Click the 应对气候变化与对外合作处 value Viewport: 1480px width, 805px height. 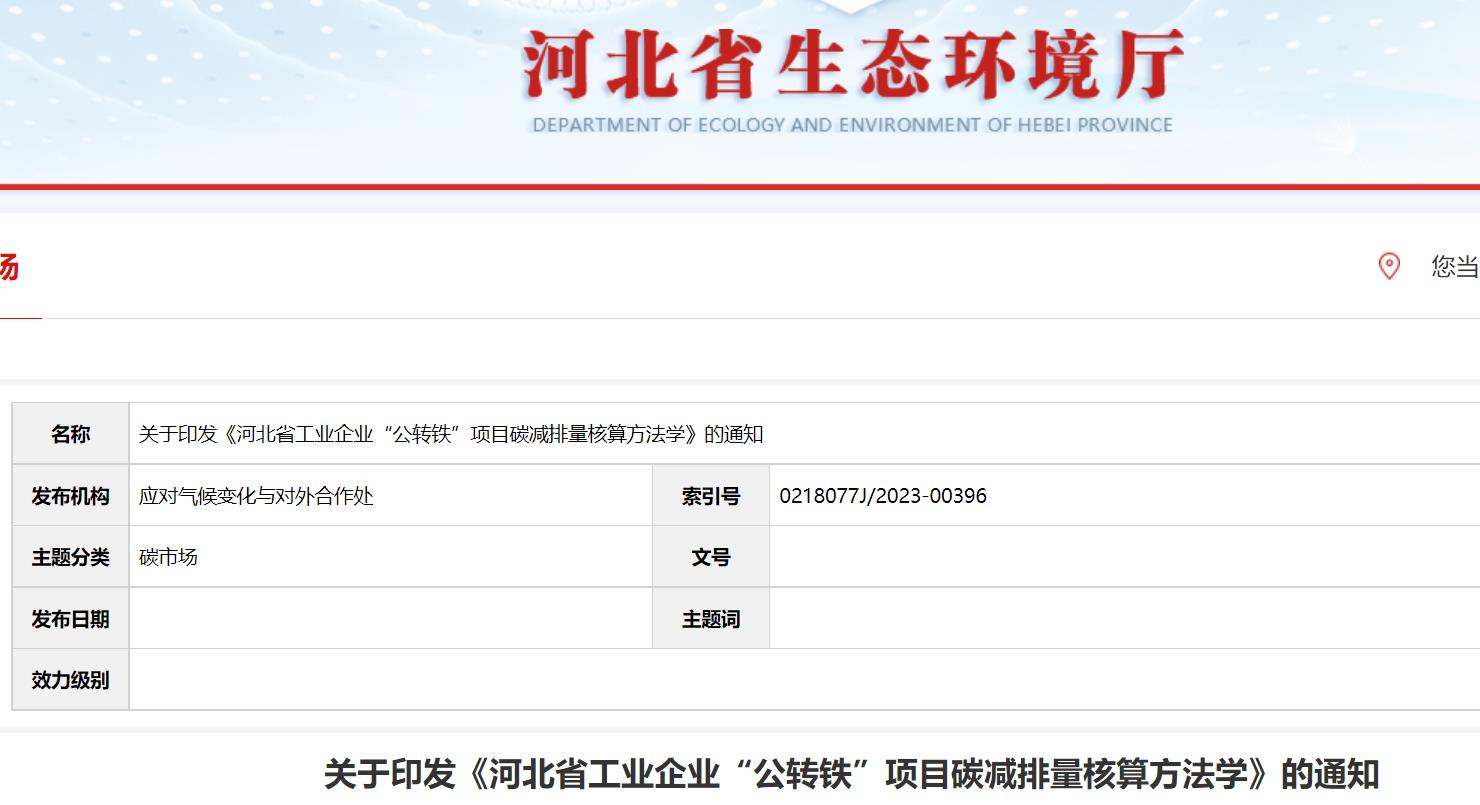pos(256,496)
